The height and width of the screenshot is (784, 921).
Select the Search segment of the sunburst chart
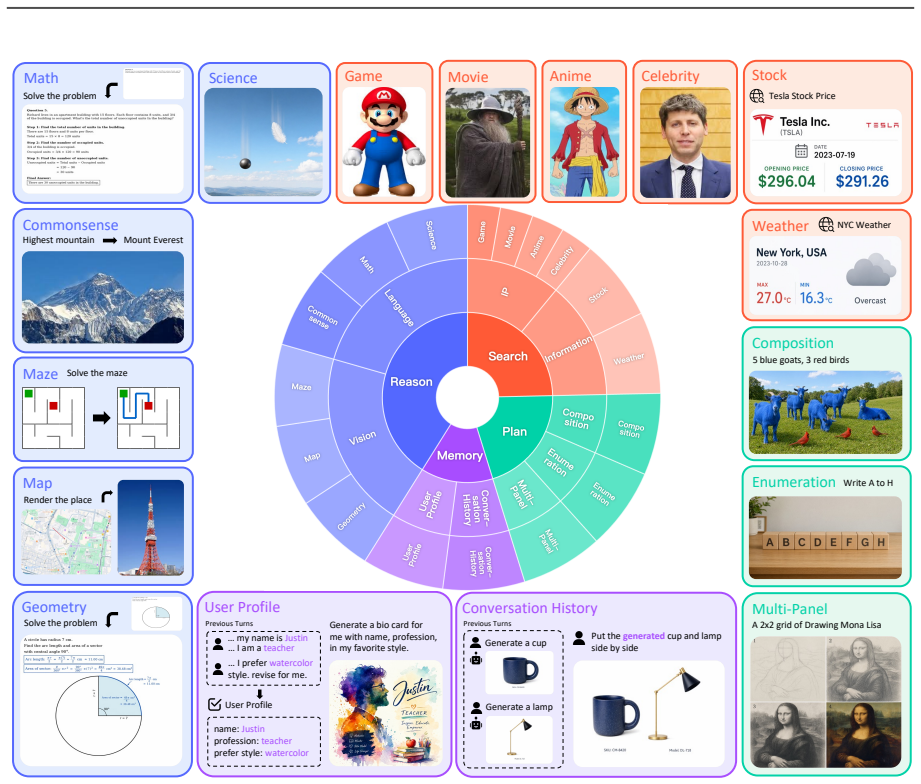point(509,356)
